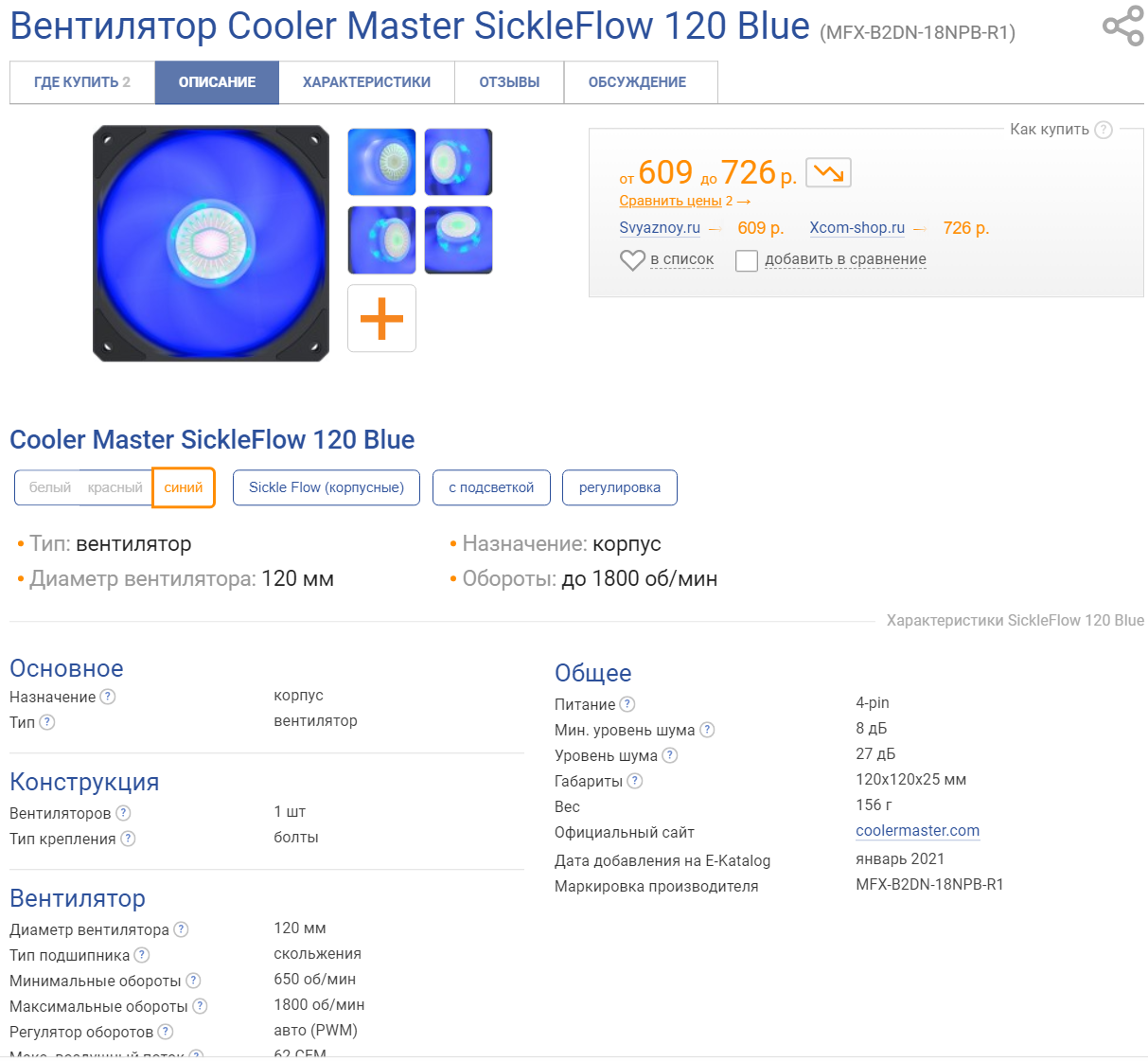Click the main fan product image
The height and width of the screenshot is (1061, 1148).
211,243
